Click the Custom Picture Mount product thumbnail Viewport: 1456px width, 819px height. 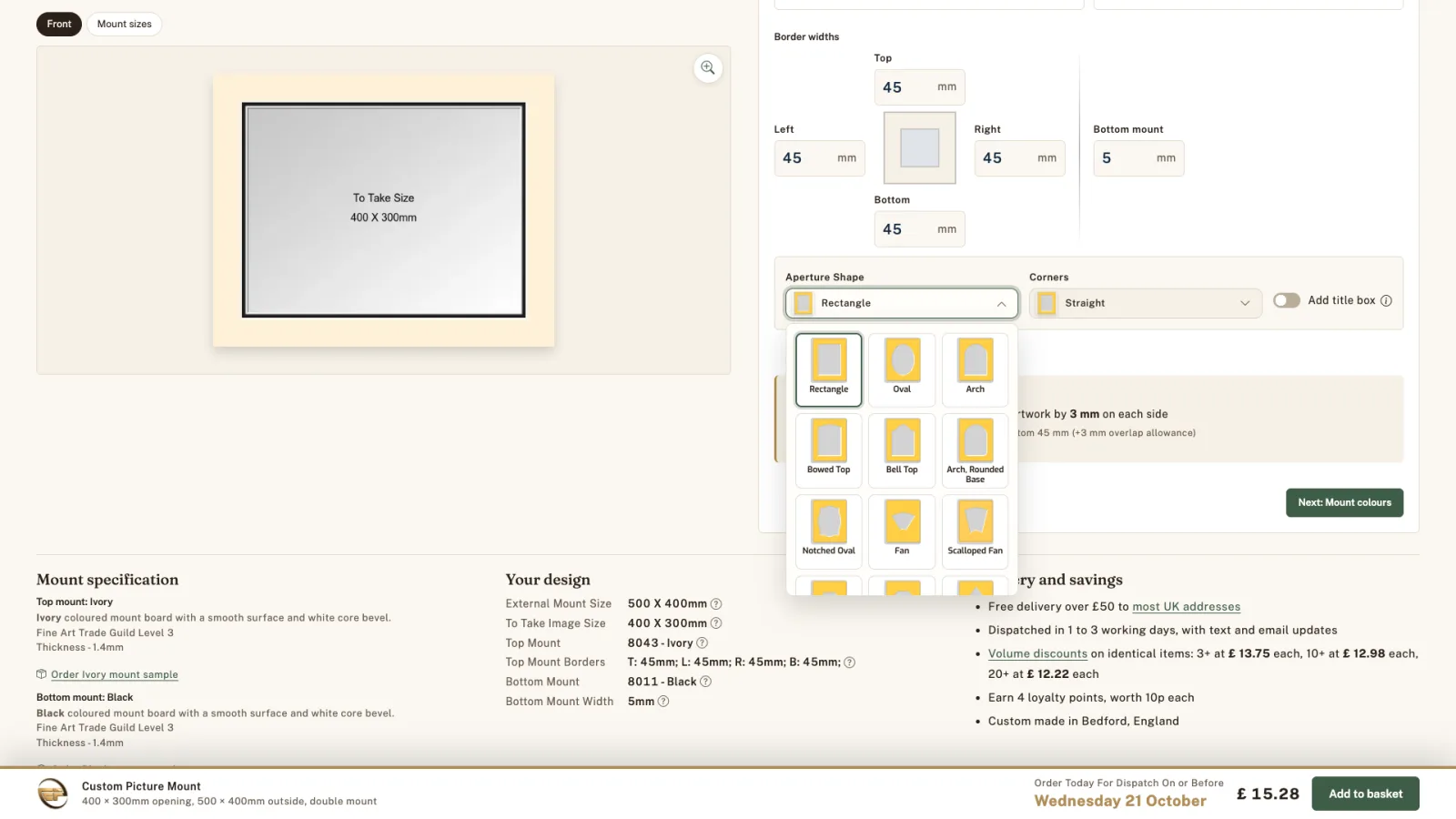53,794
